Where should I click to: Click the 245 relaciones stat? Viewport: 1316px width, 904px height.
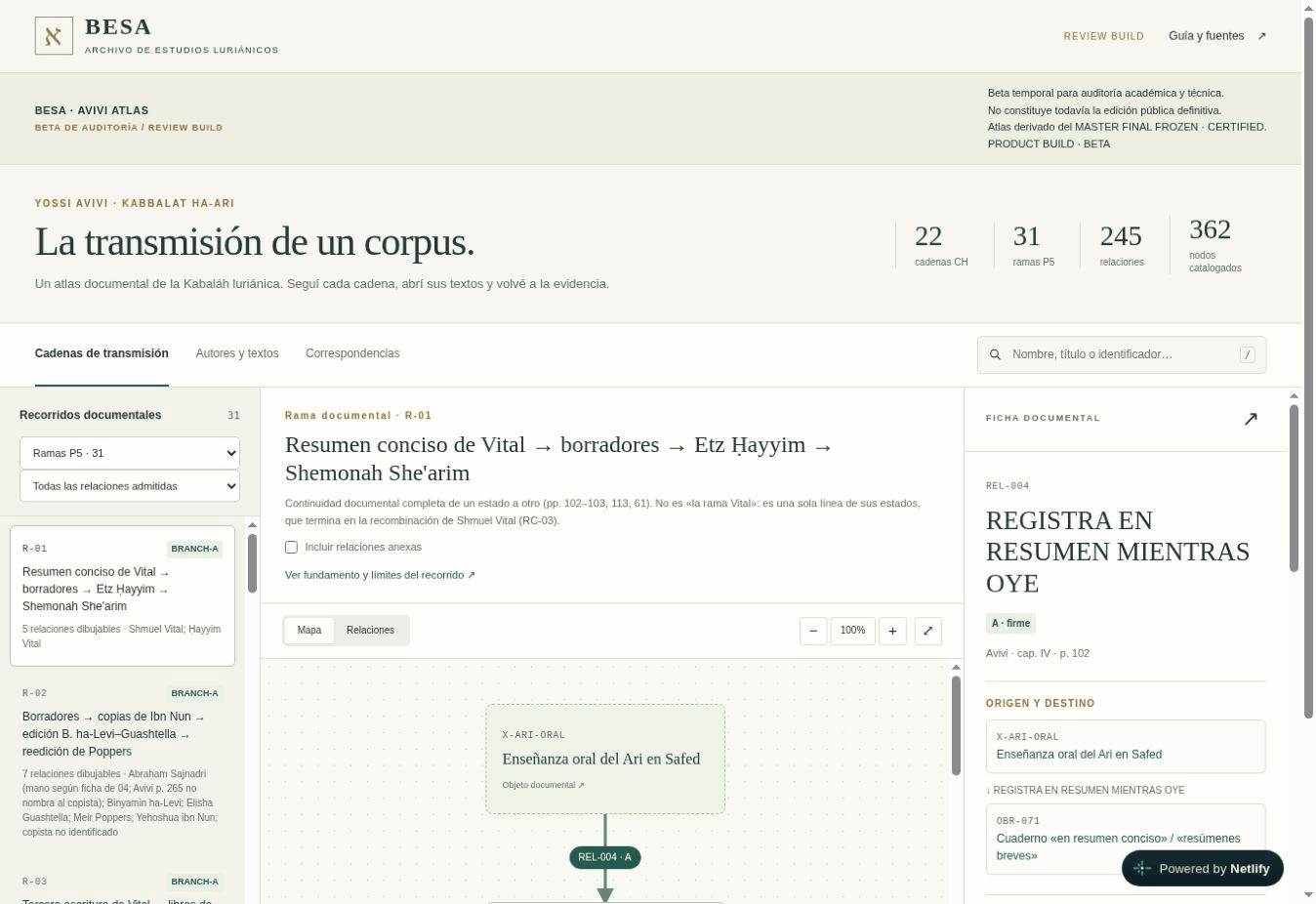pyautogui.click(x=1122, y=245)
